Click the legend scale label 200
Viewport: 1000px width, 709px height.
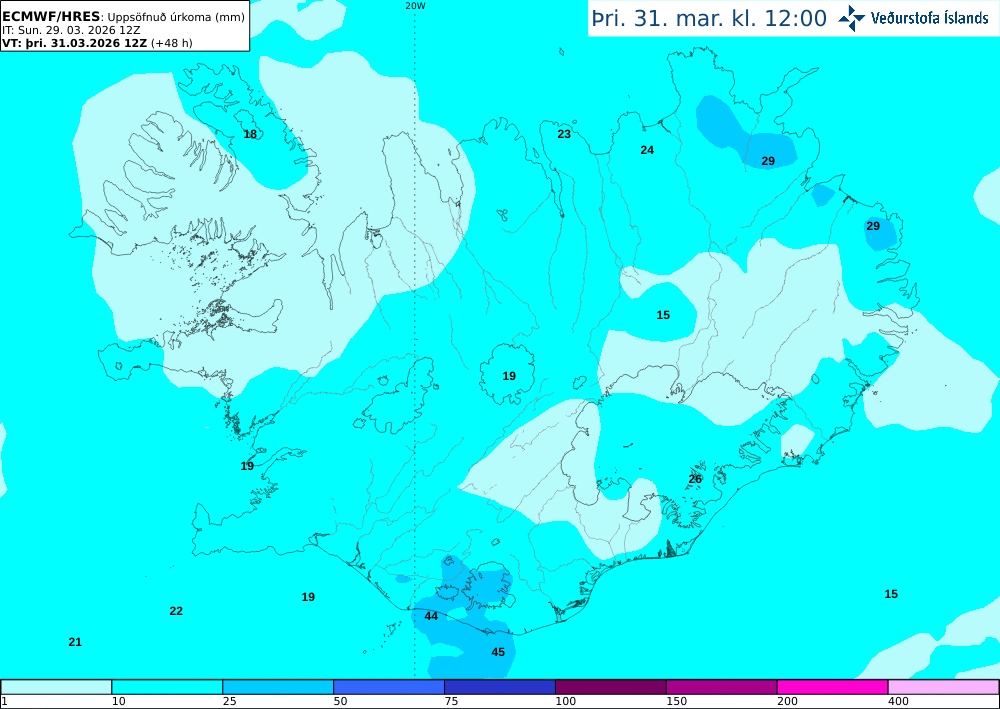(788, 701)
